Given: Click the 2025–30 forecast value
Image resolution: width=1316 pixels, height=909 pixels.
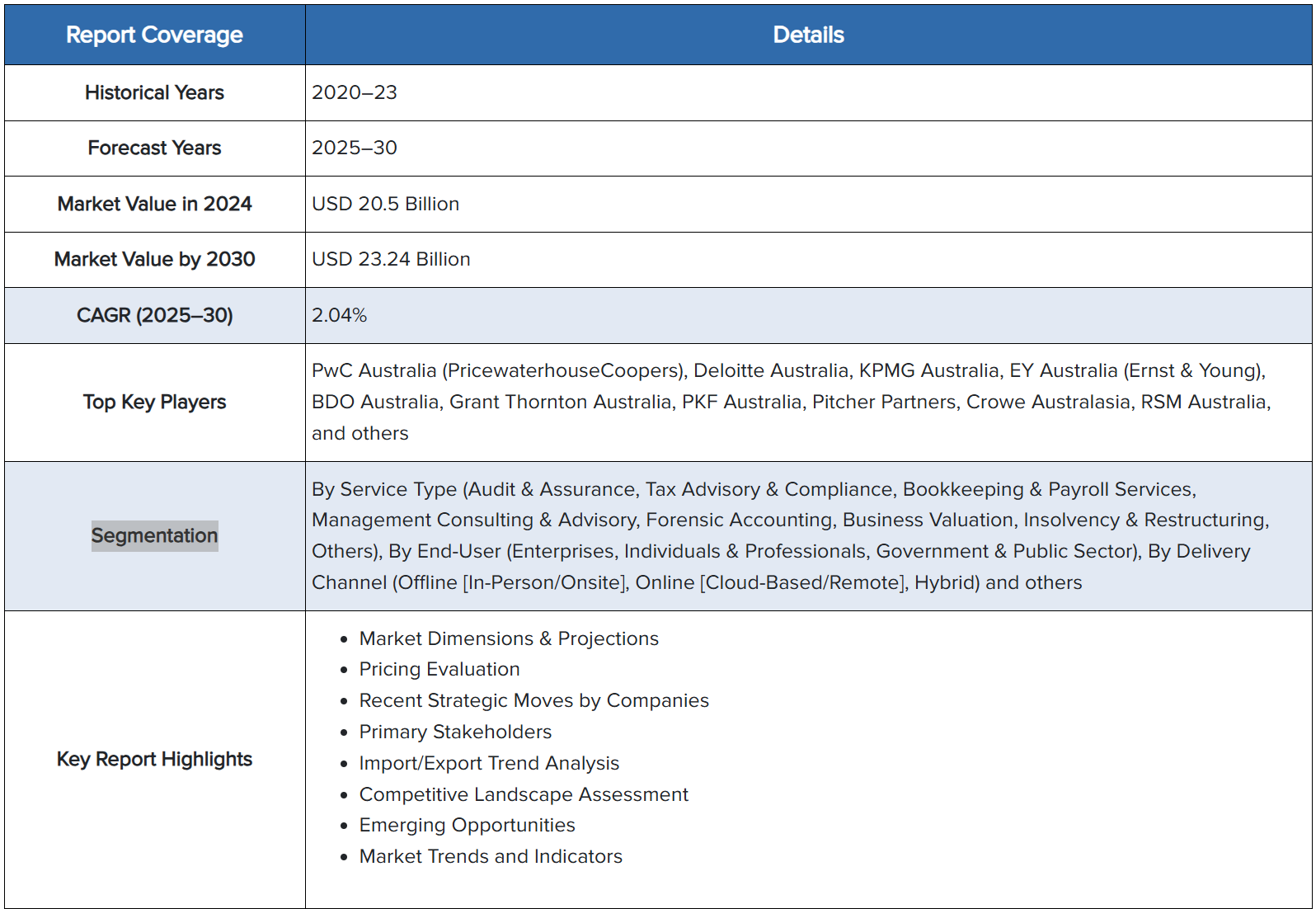Looking at the screenshot, I should pyautogui.click(x=355, y=148).
